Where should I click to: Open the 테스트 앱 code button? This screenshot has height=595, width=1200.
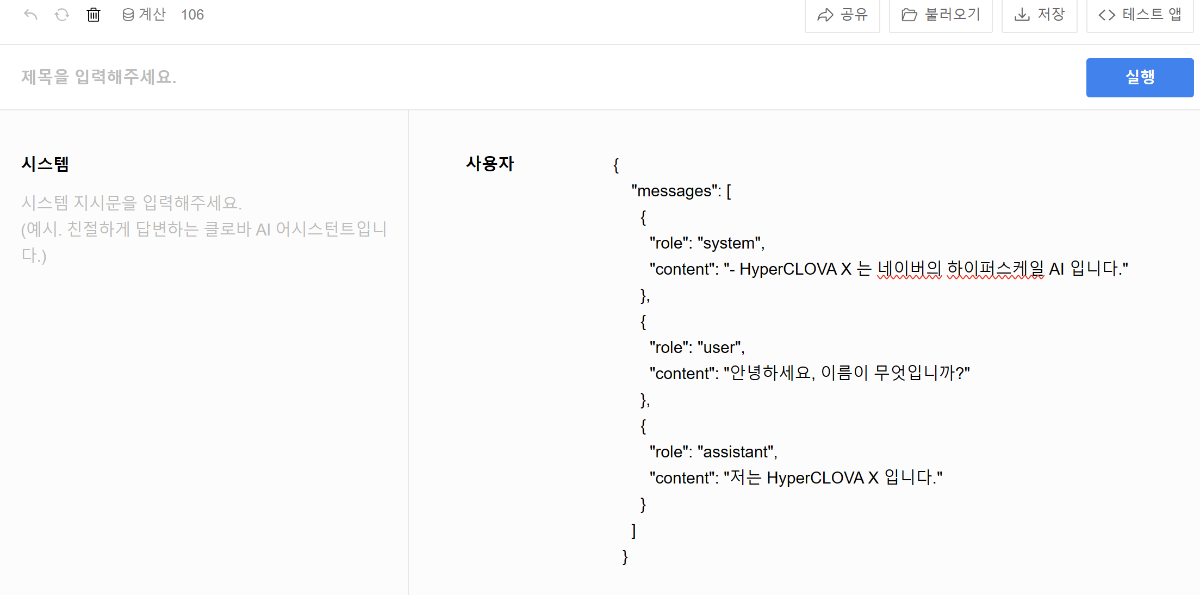(x=1140, y=15)
